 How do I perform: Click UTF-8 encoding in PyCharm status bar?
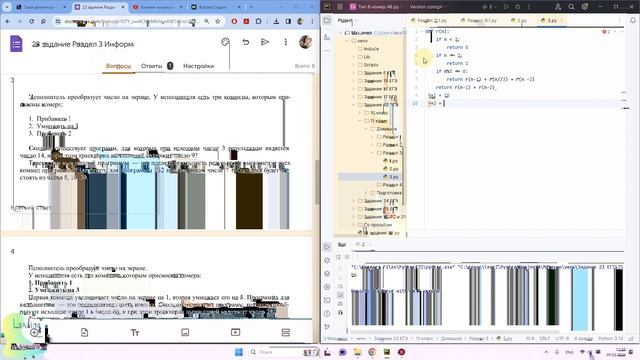point(562,338)
